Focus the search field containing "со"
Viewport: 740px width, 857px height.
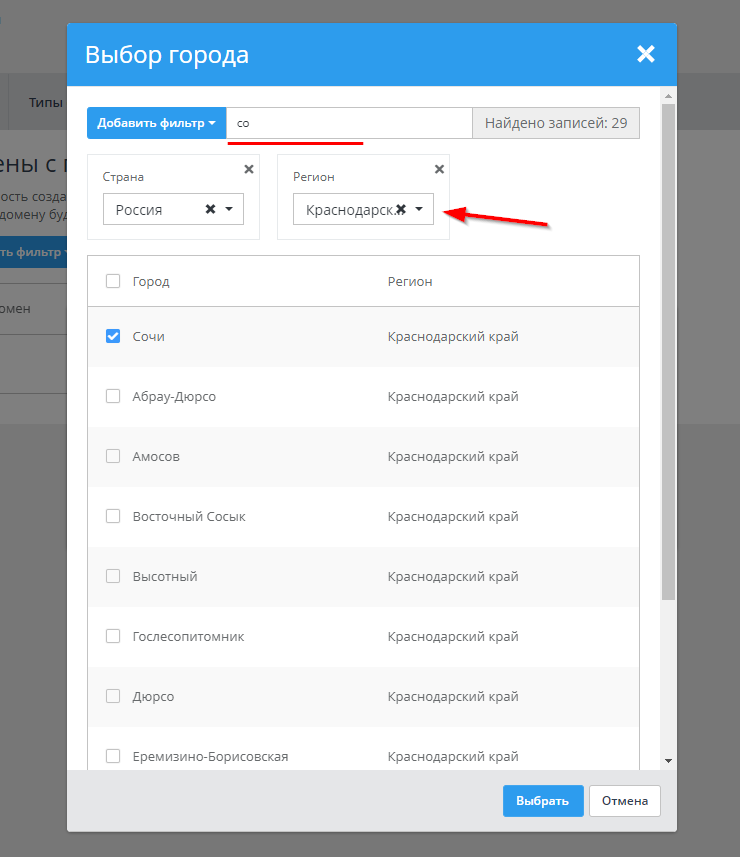[x=348, y=123]
